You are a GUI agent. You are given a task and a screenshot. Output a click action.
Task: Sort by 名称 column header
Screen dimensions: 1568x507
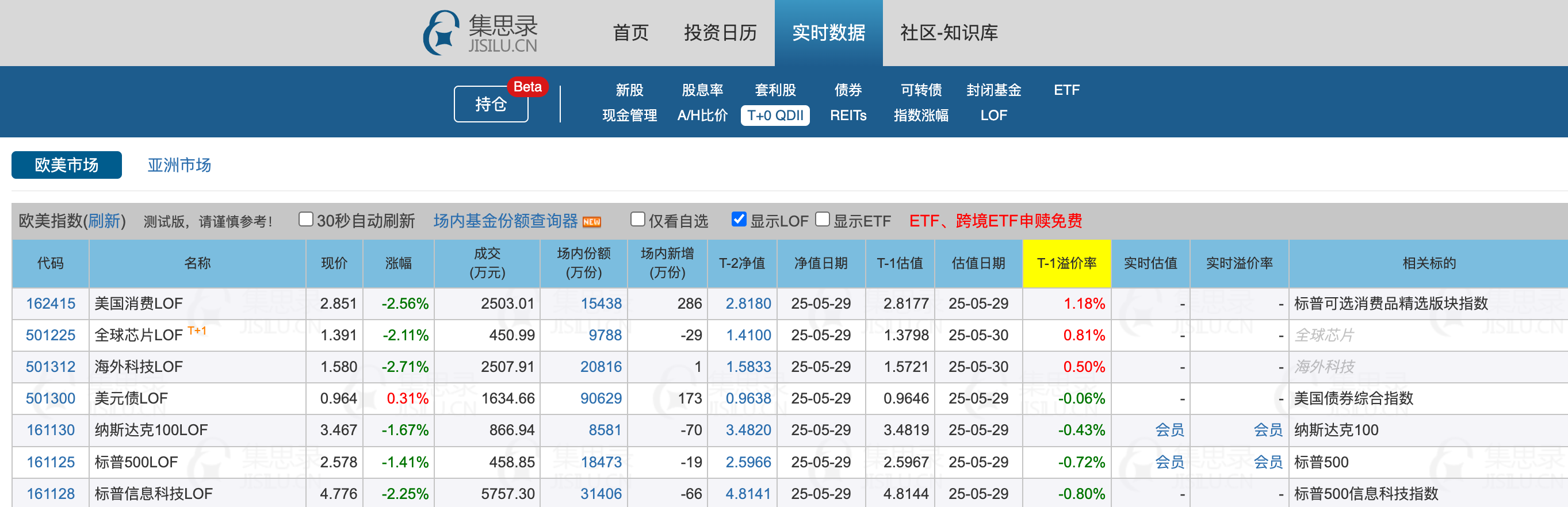coord(197,263)
